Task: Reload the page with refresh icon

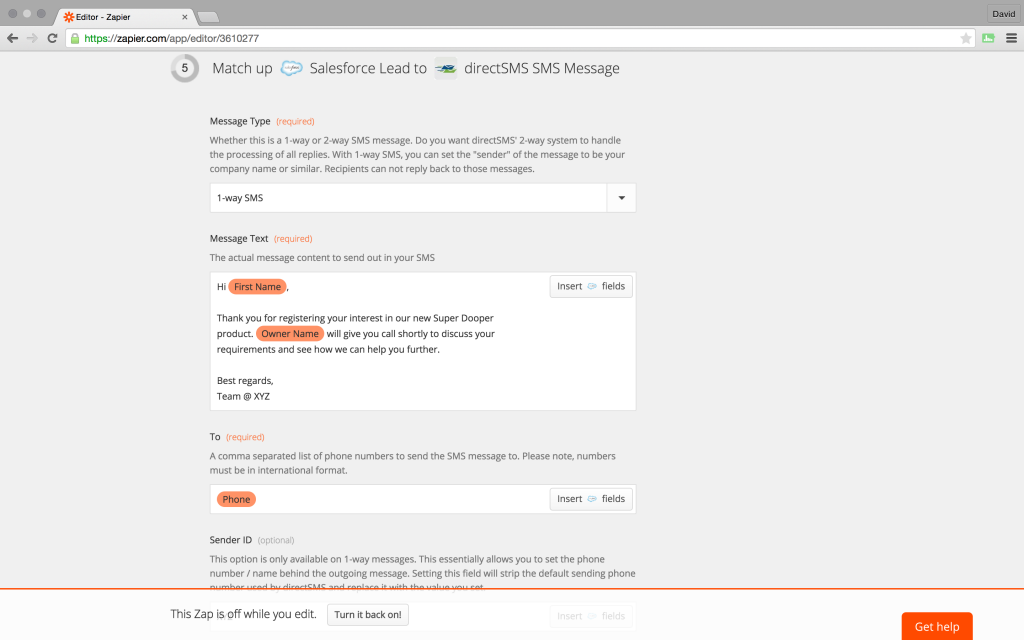Action: pos(52,39)
